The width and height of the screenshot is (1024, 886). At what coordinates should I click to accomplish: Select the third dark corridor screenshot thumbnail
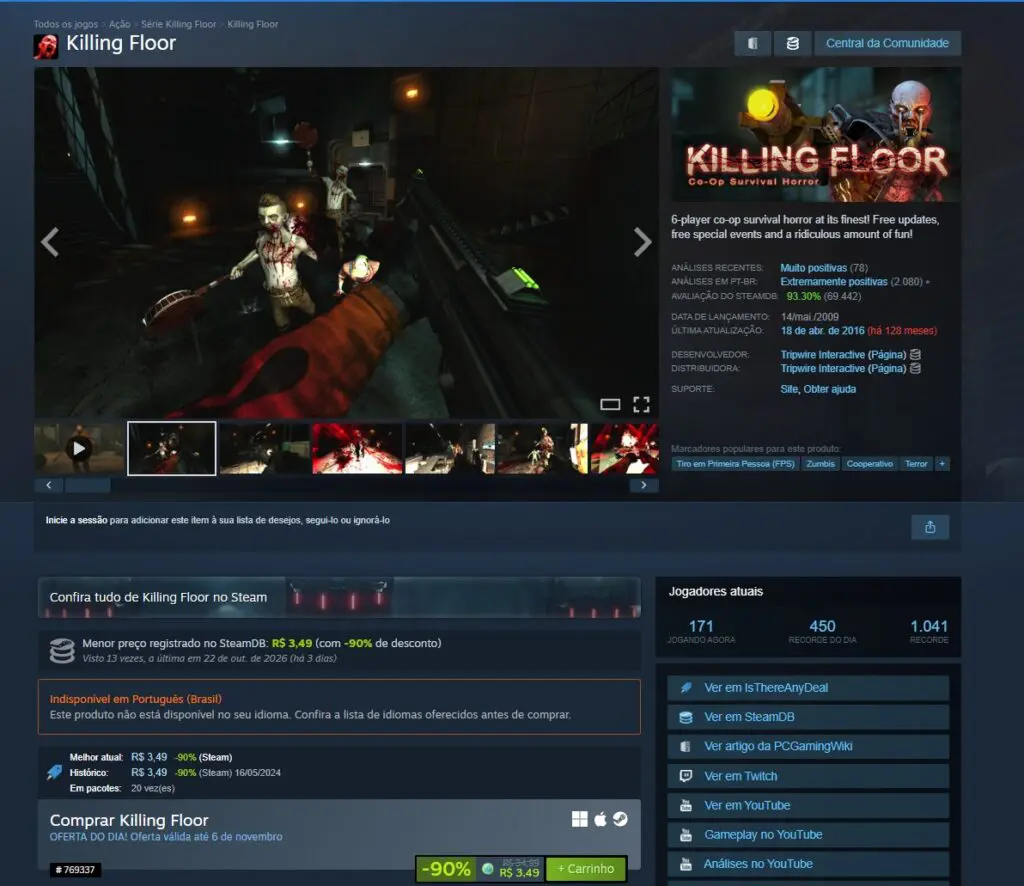pyautogui.click(x=264, y=449)
